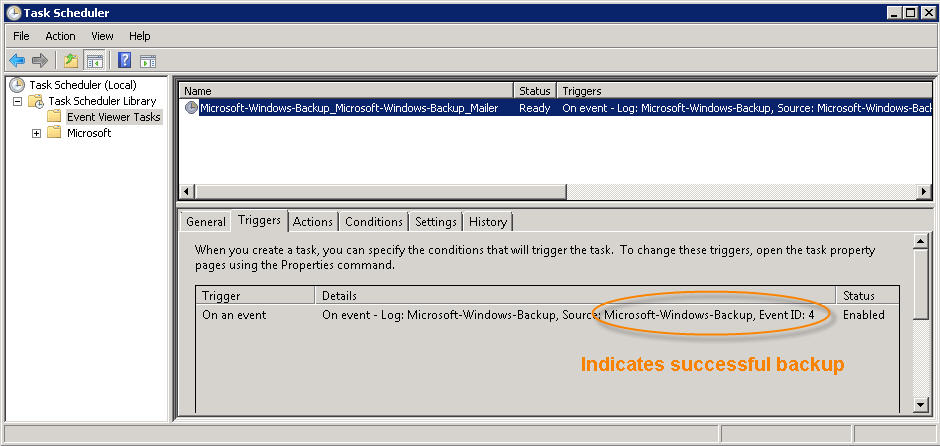Click the Event Viewer Tasks folder icon

(55, 117)
